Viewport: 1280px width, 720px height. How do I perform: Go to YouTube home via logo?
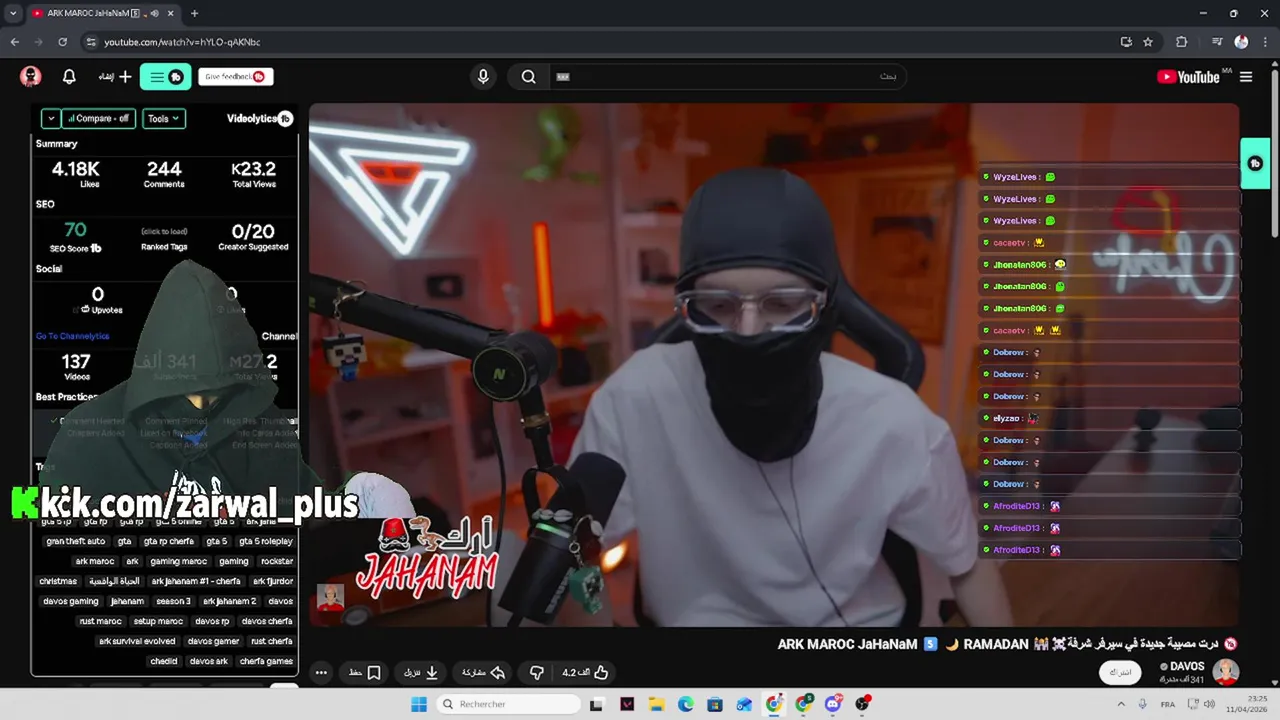[1189, 77]
